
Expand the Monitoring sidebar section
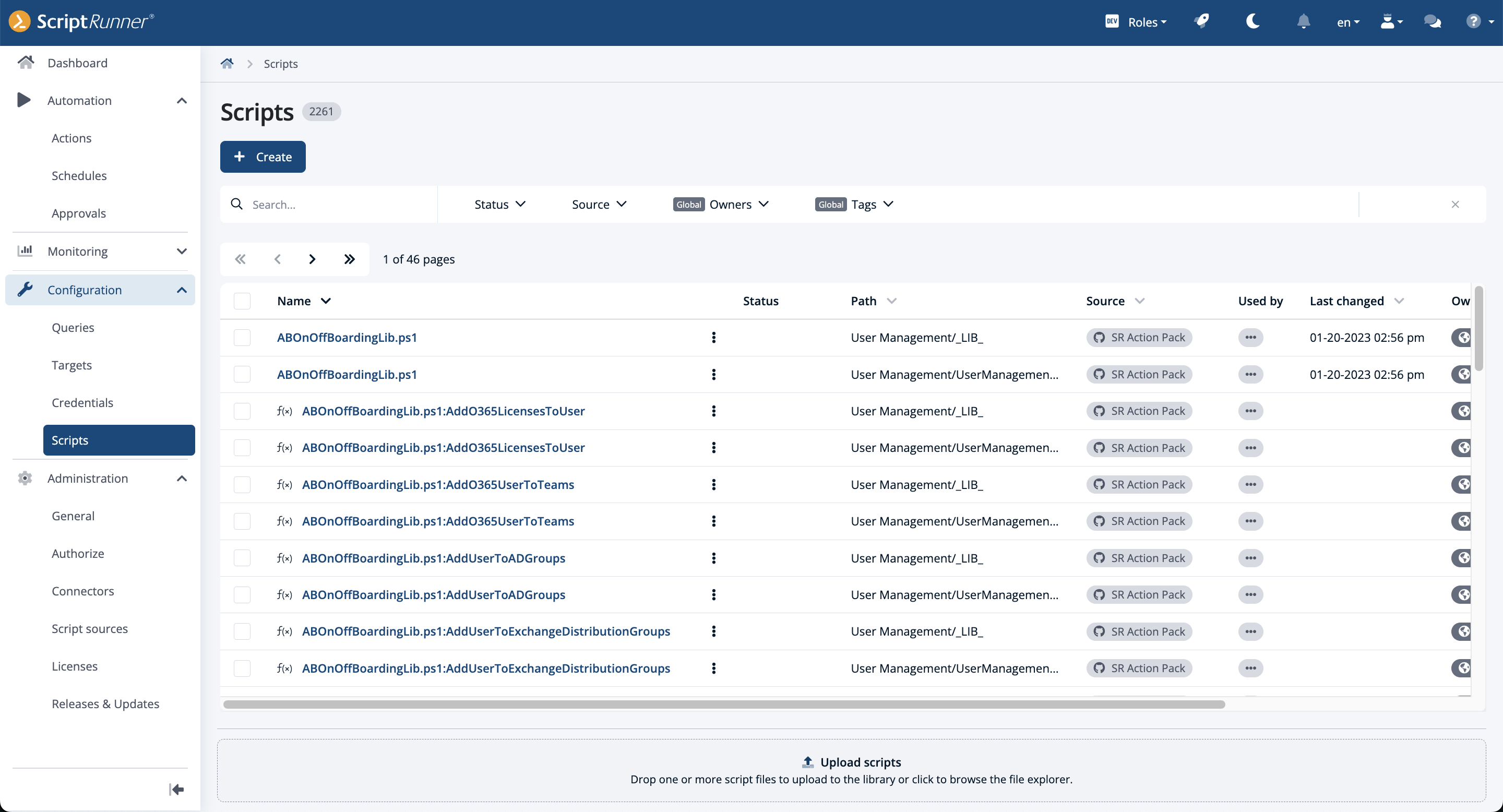click(100, 251)
